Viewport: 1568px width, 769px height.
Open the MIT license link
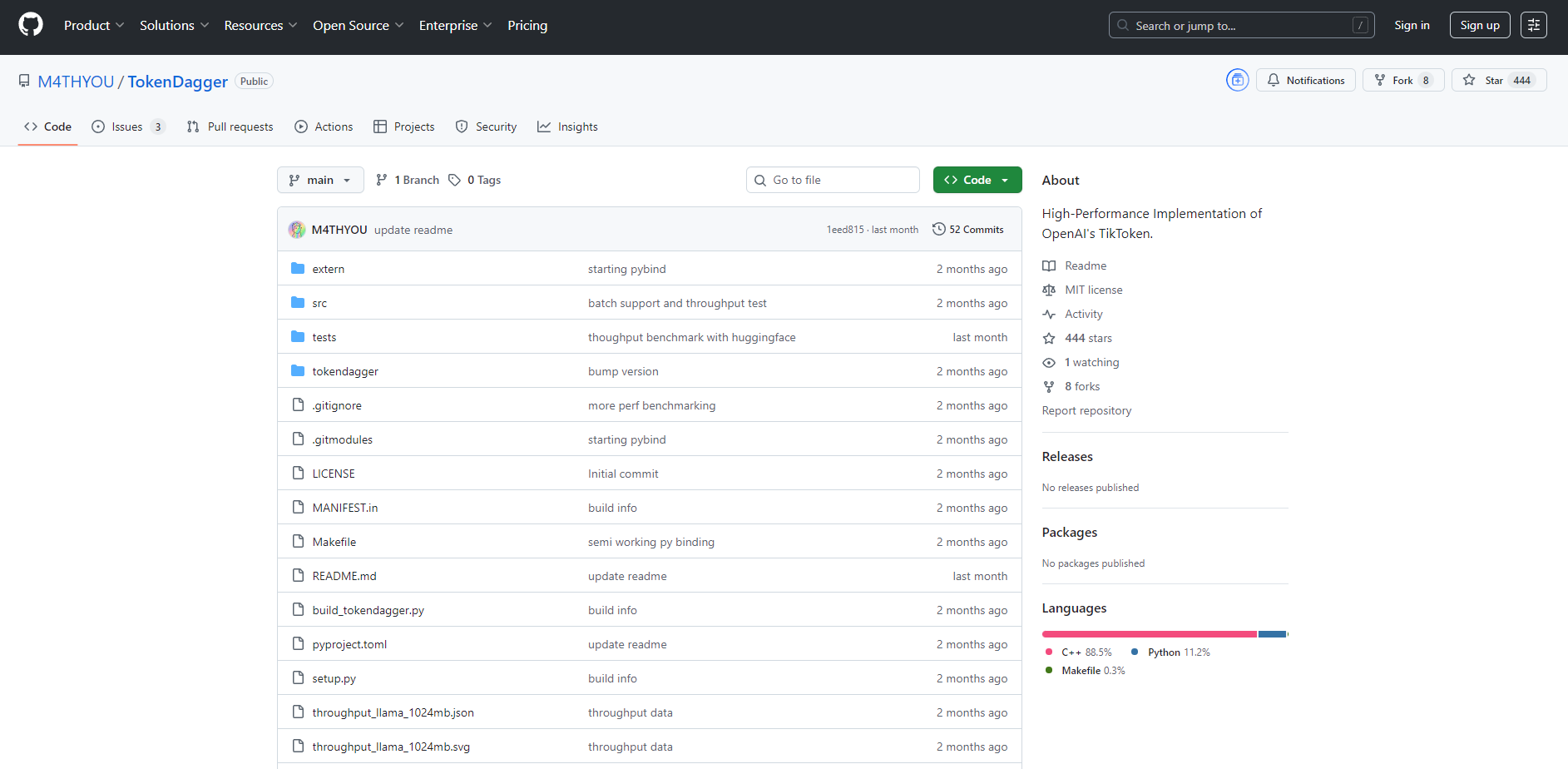pos(1093,290)
